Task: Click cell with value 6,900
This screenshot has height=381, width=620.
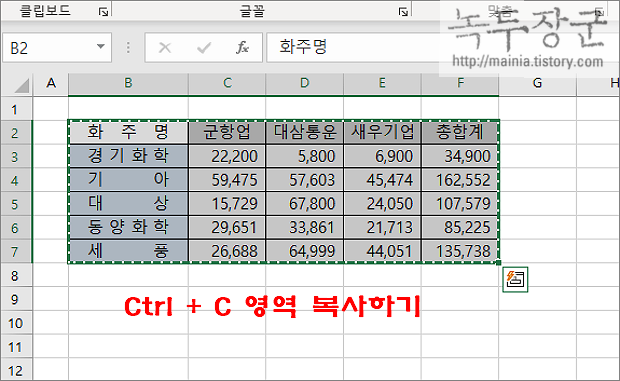Action: coord(382,156)
